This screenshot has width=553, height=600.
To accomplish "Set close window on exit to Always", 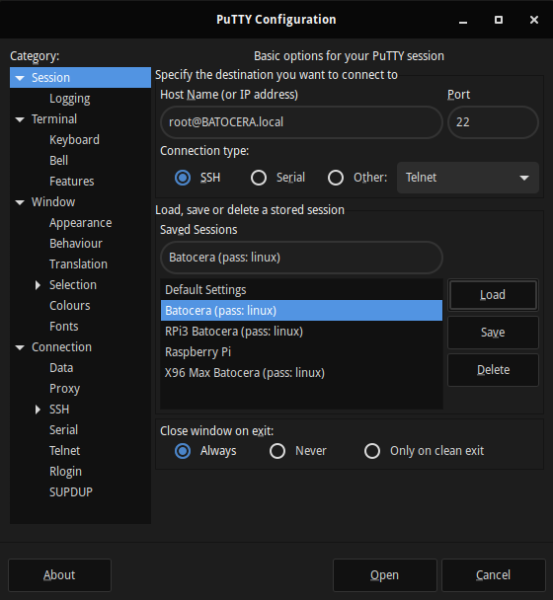I will pyautogui.click(x=183, y=451).
